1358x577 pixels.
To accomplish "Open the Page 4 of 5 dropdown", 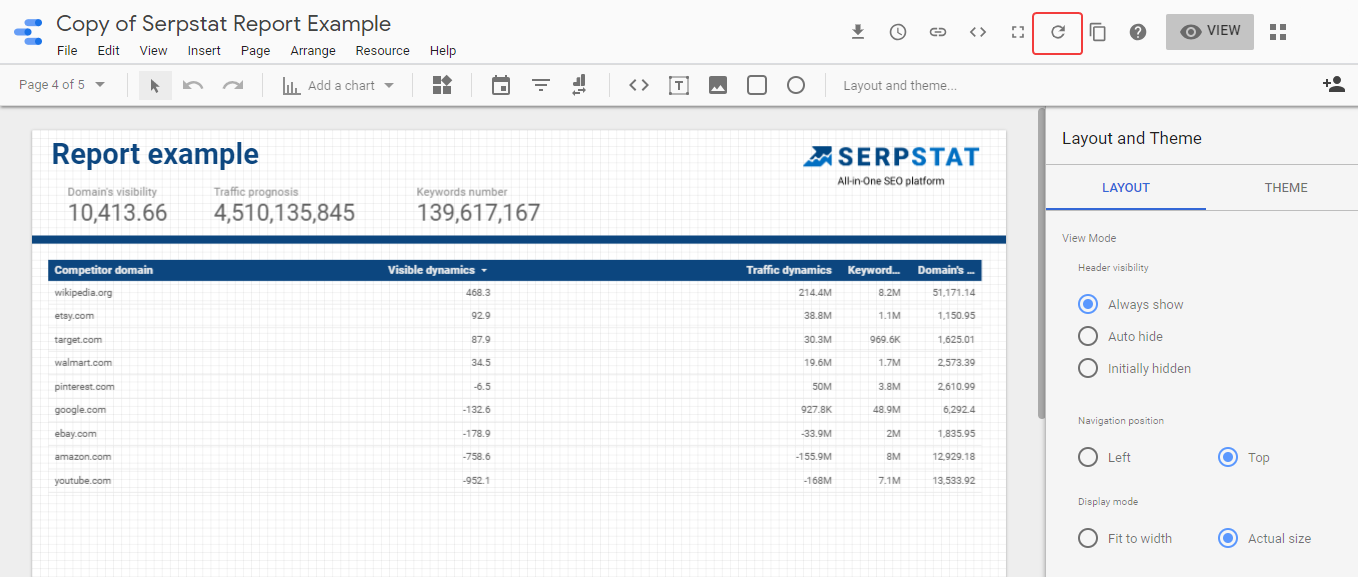I will [63, 85].
